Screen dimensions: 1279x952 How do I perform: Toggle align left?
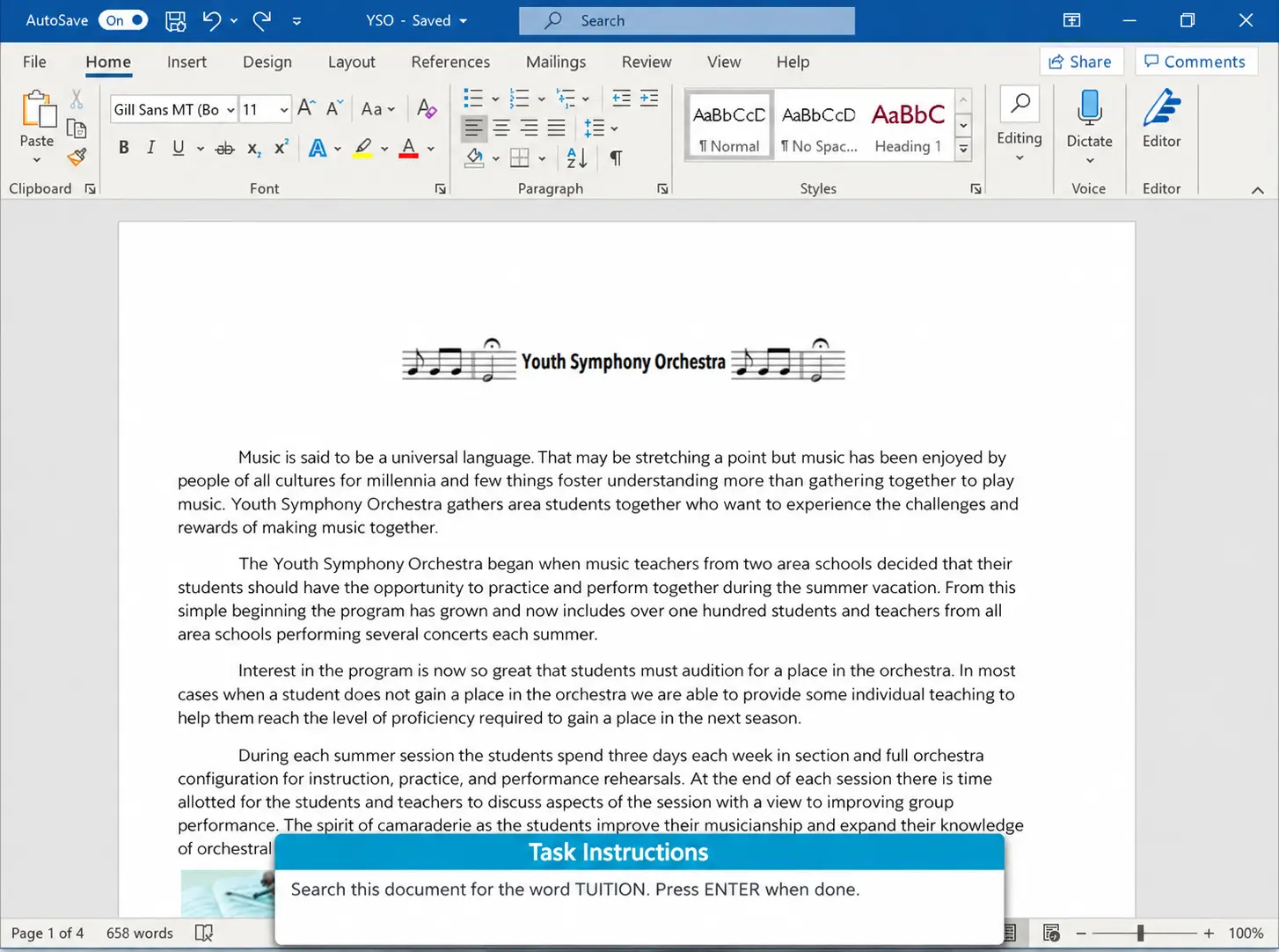click(x=473, y=128)
